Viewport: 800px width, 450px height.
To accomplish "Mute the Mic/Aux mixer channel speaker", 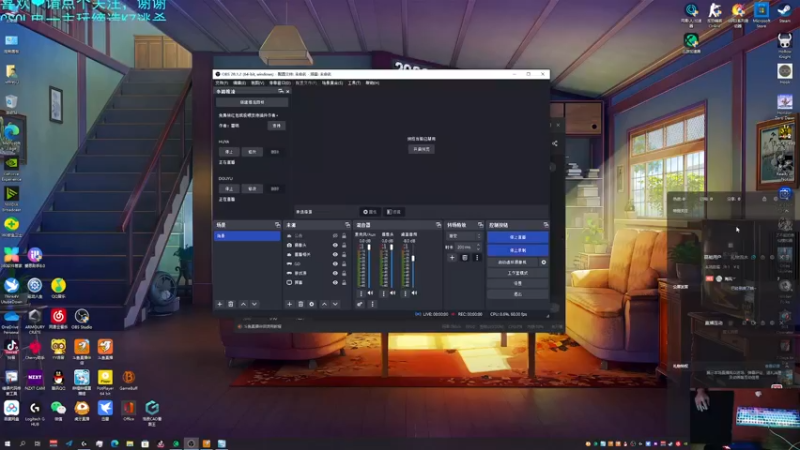I will tap(370, 293).
